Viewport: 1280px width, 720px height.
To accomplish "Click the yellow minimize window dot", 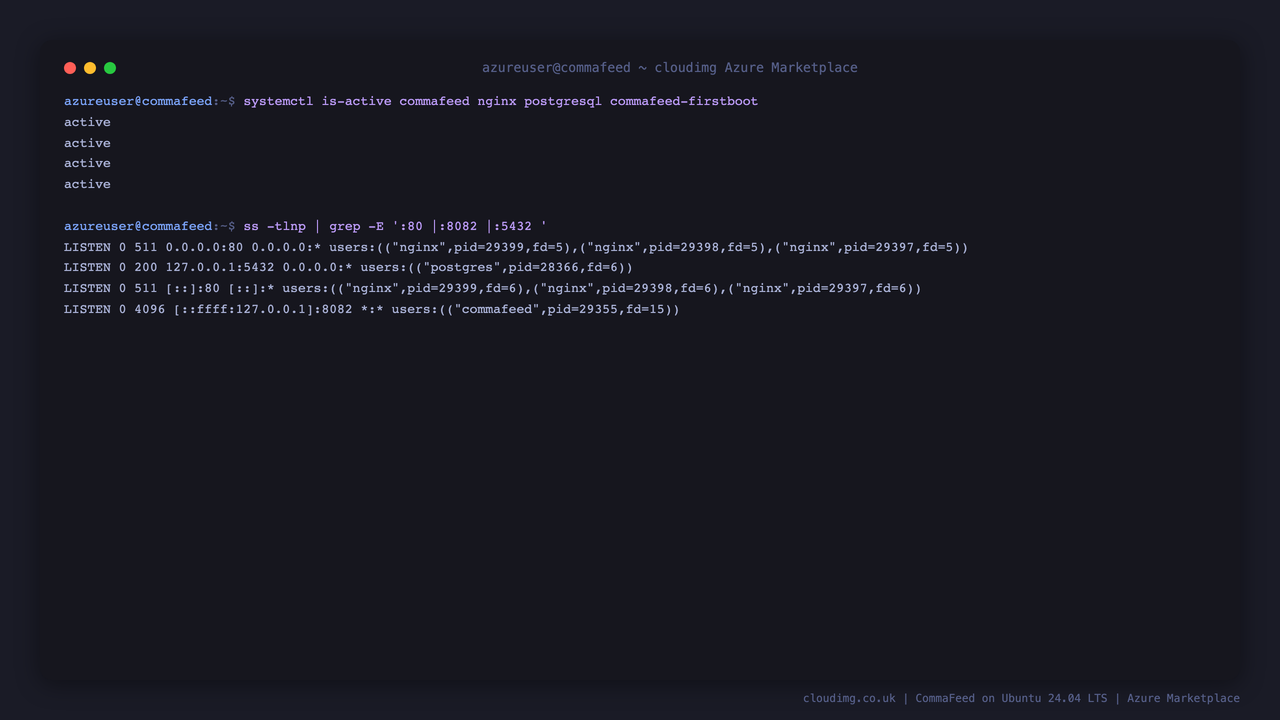I will coord(90,68).
